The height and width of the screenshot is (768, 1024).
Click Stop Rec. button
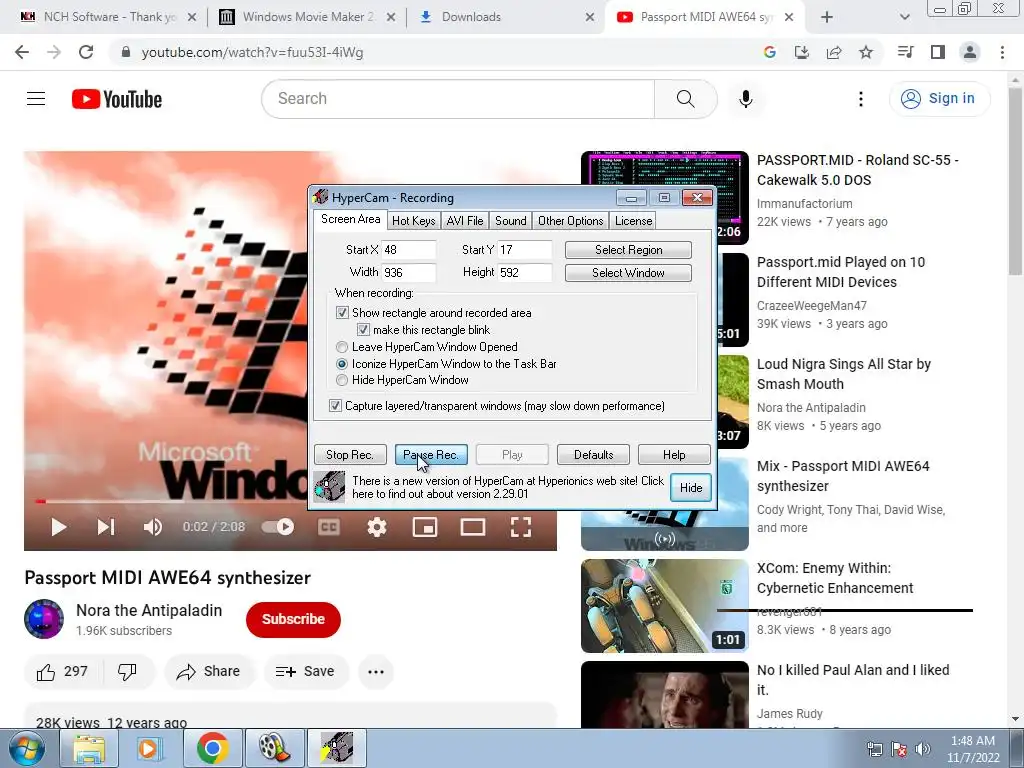pyautogui.click(x=350, y=455)
